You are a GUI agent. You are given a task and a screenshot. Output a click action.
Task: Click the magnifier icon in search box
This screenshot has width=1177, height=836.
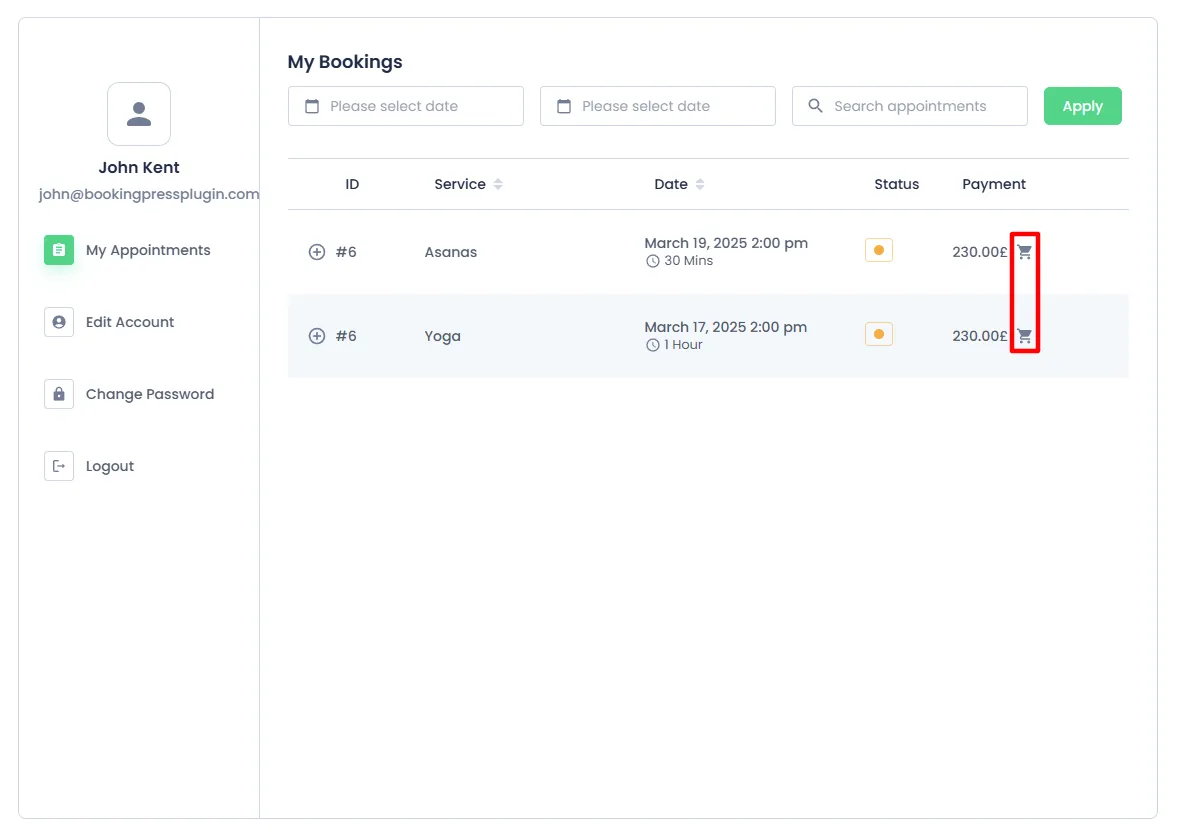[x=815, y=106]
